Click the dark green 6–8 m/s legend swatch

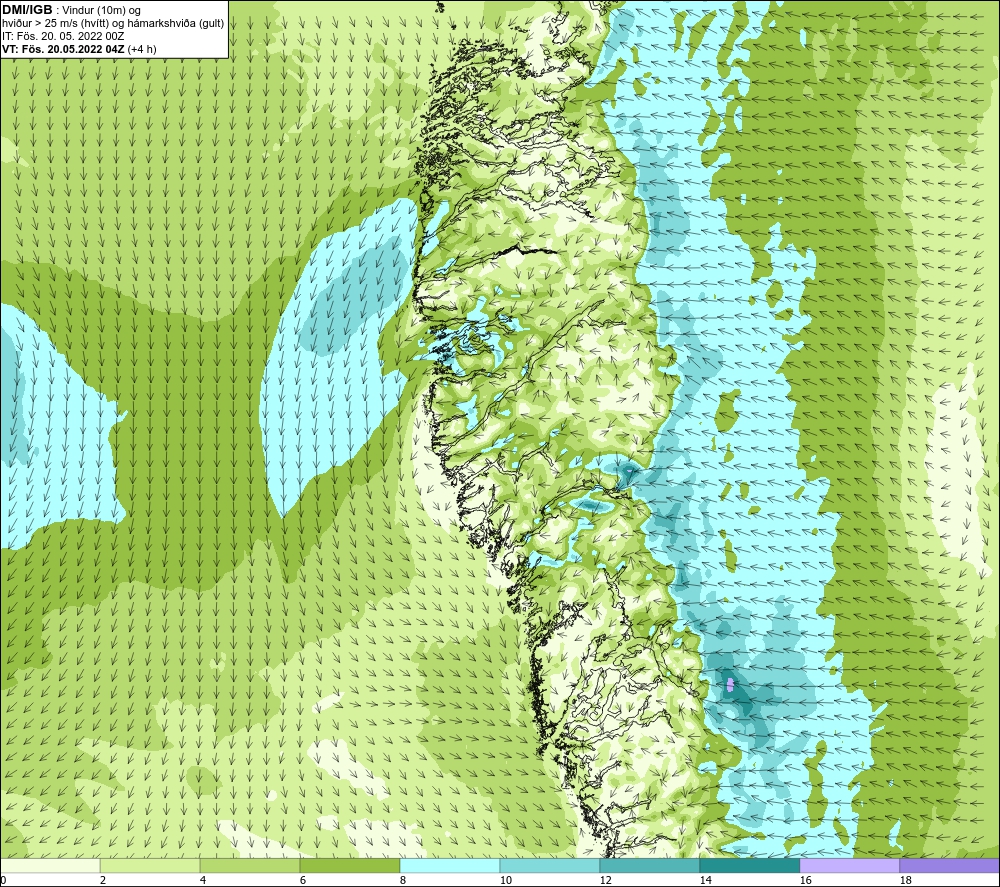(x=350, y=866)
